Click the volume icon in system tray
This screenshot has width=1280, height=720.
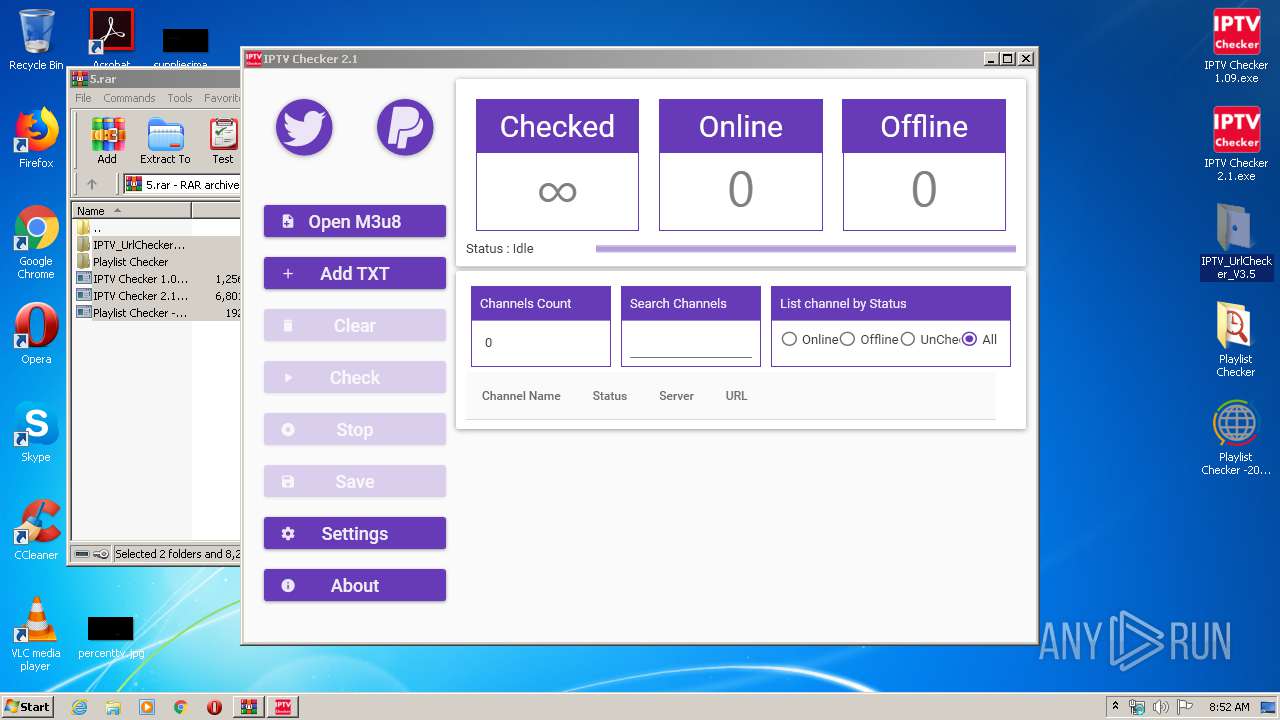(x=1160, y=707)
